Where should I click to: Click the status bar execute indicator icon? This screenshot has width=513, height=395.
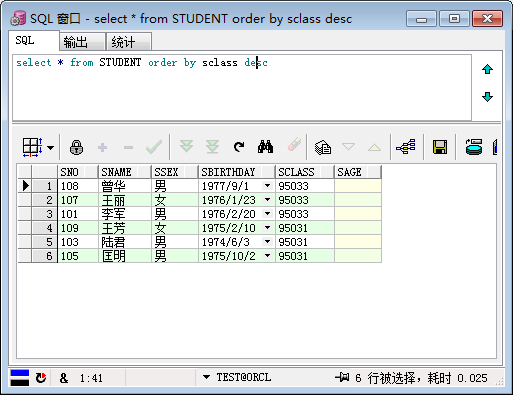(20, 378)
